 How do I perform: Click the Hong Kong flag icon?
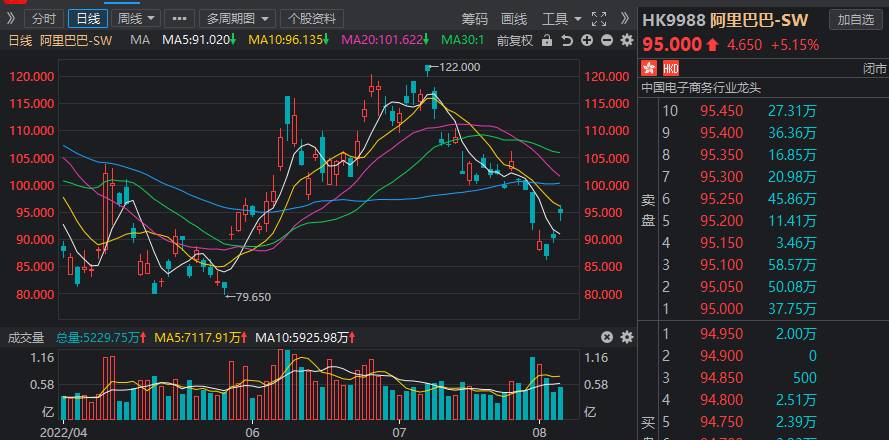(649, 69)
